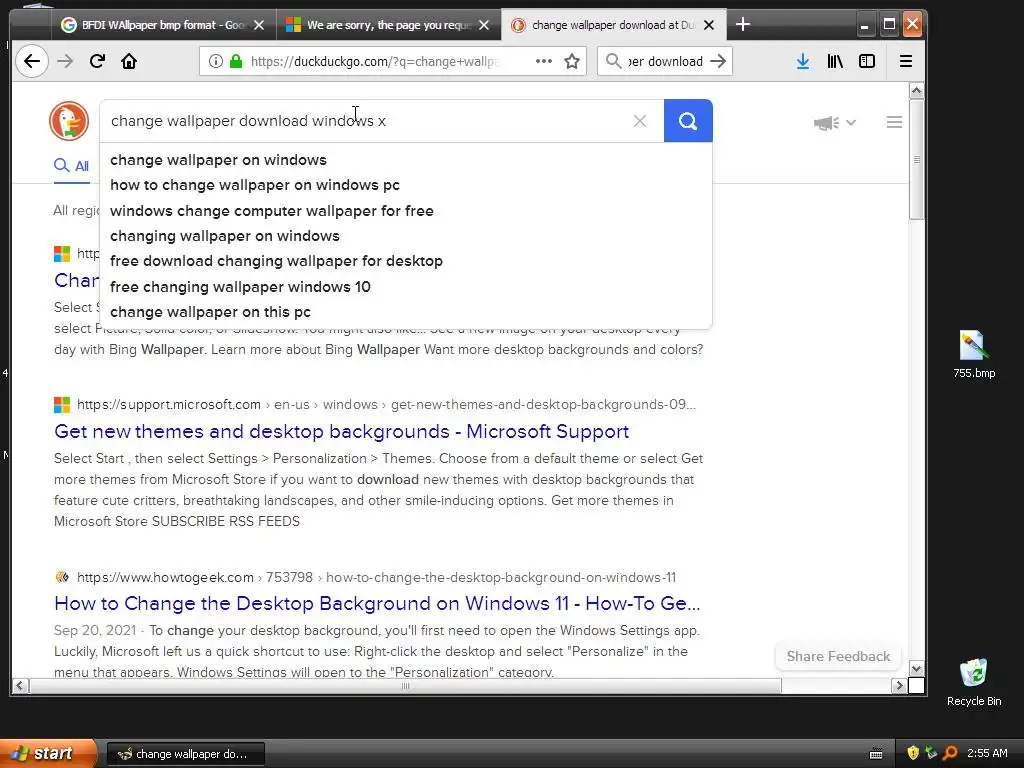Click the browser search box magnifier icon

613,61
